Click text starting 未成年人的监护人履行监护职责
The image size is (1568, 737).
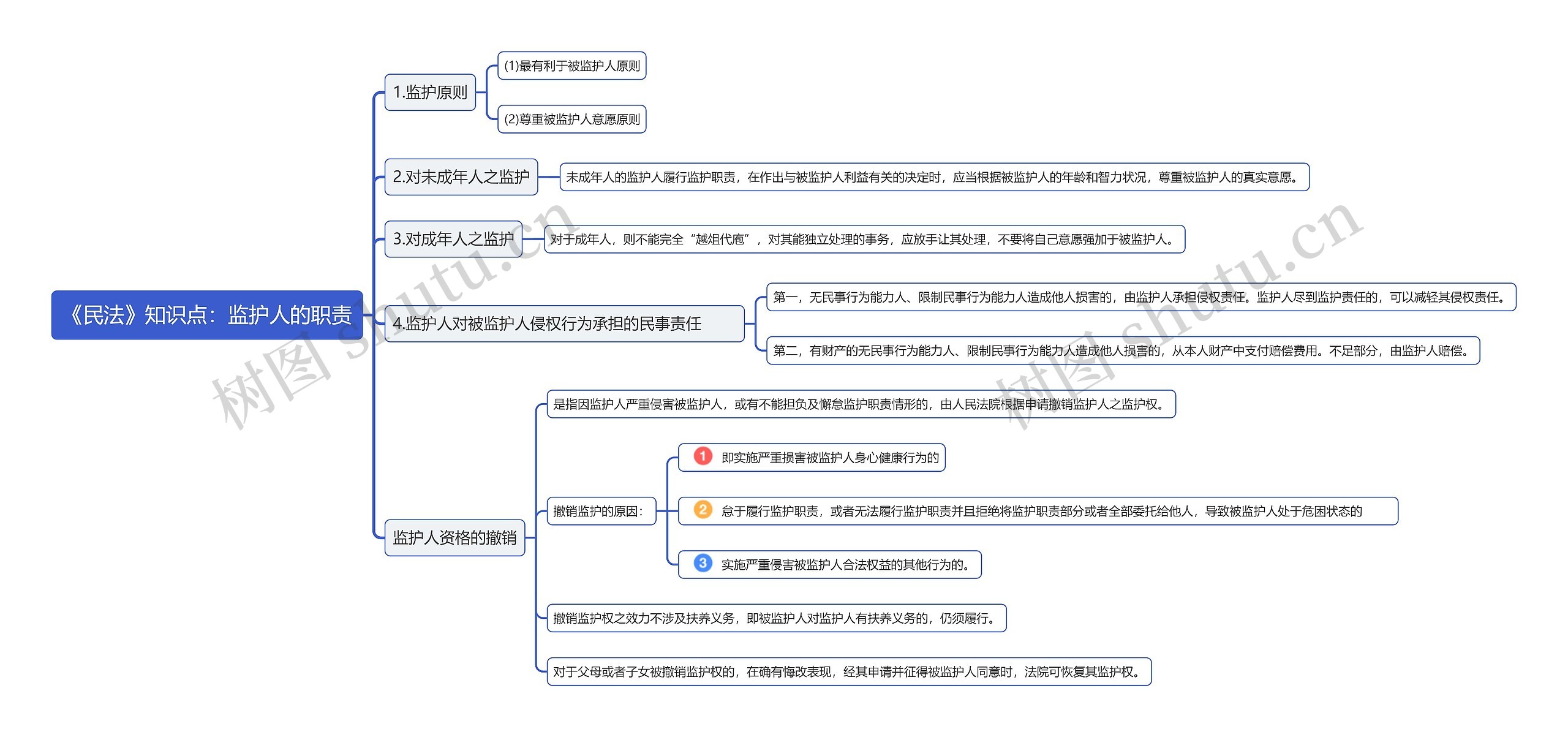(934, 177)
